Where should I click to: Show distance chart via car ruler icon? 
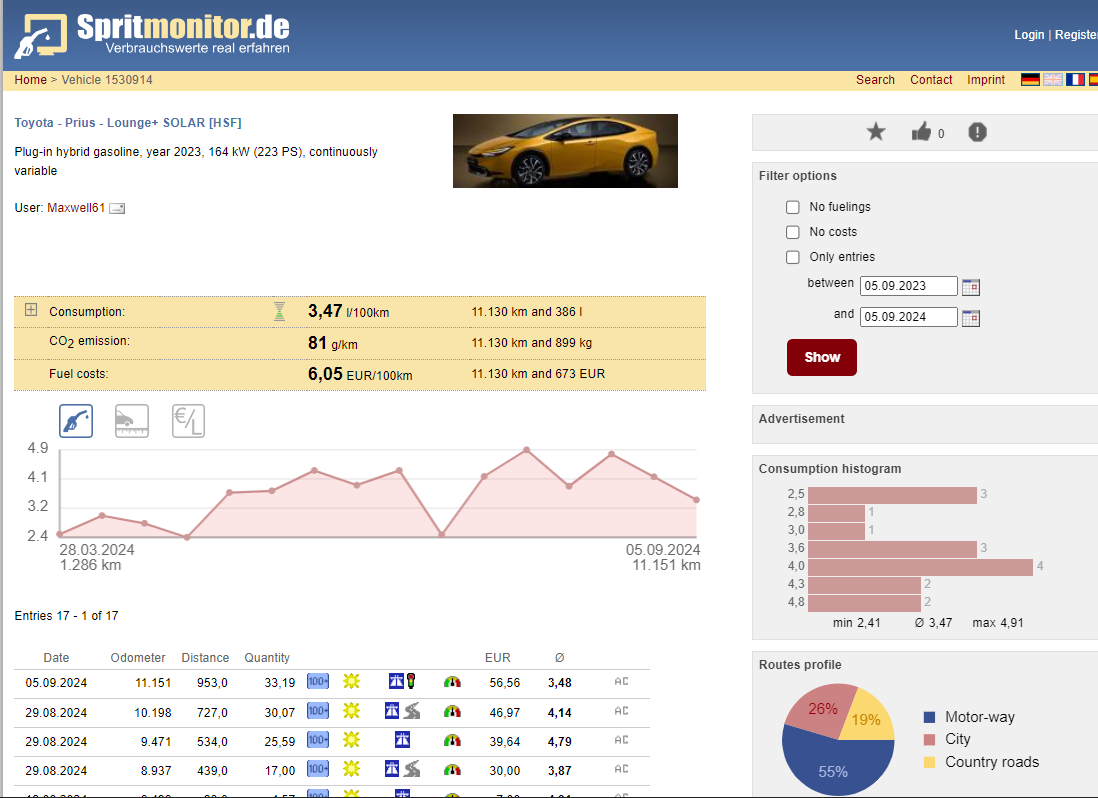(x=132, y=421)
